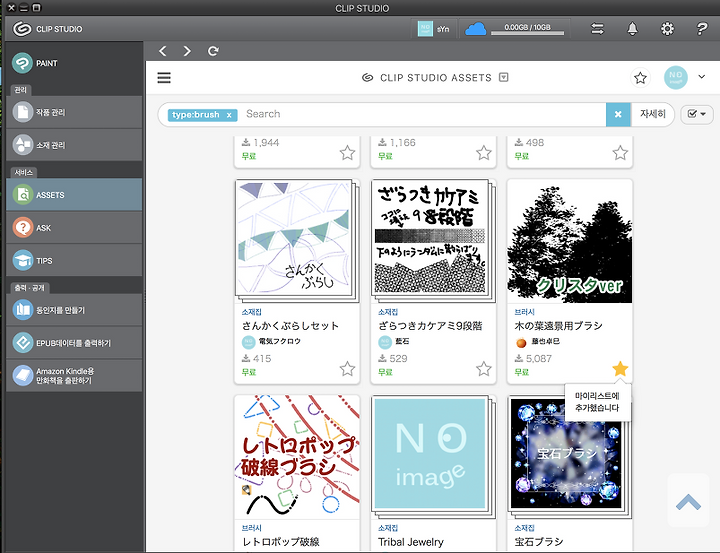Open author 藤也卓巳 profile
This screenshot has height=553, width=720.
pos(537,342)
